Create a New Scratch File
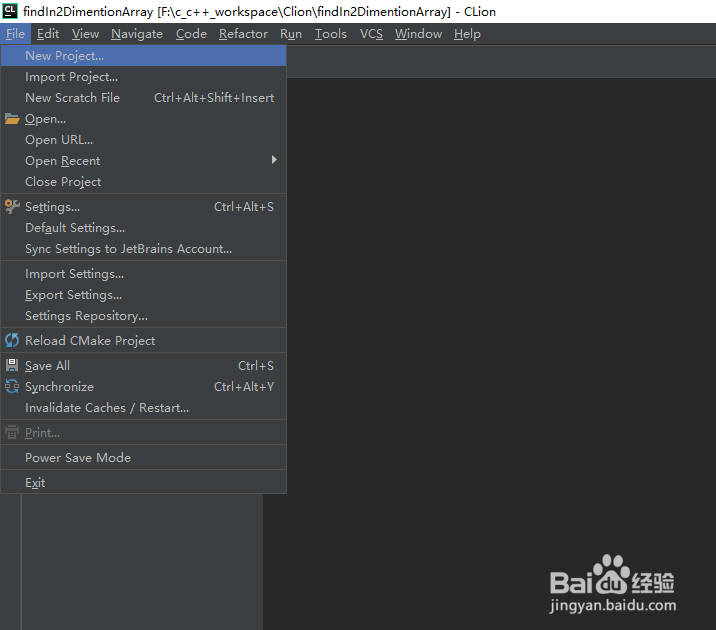Viewport: 716px width, 630px height. coord(143,98)
